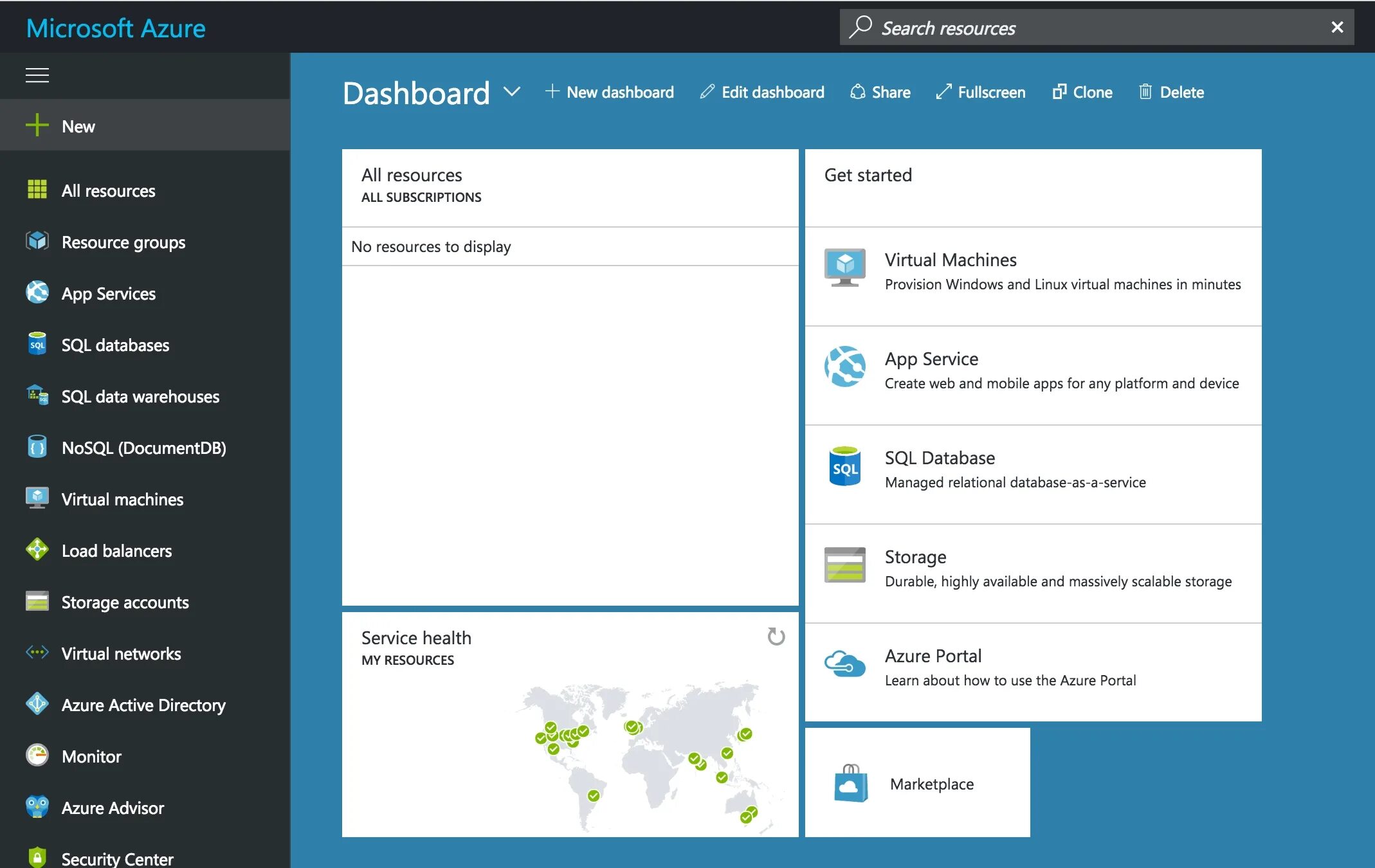Open Azure Advisor from the sidebar
This screenshot has width=1375, height=868.
point(112,808)
